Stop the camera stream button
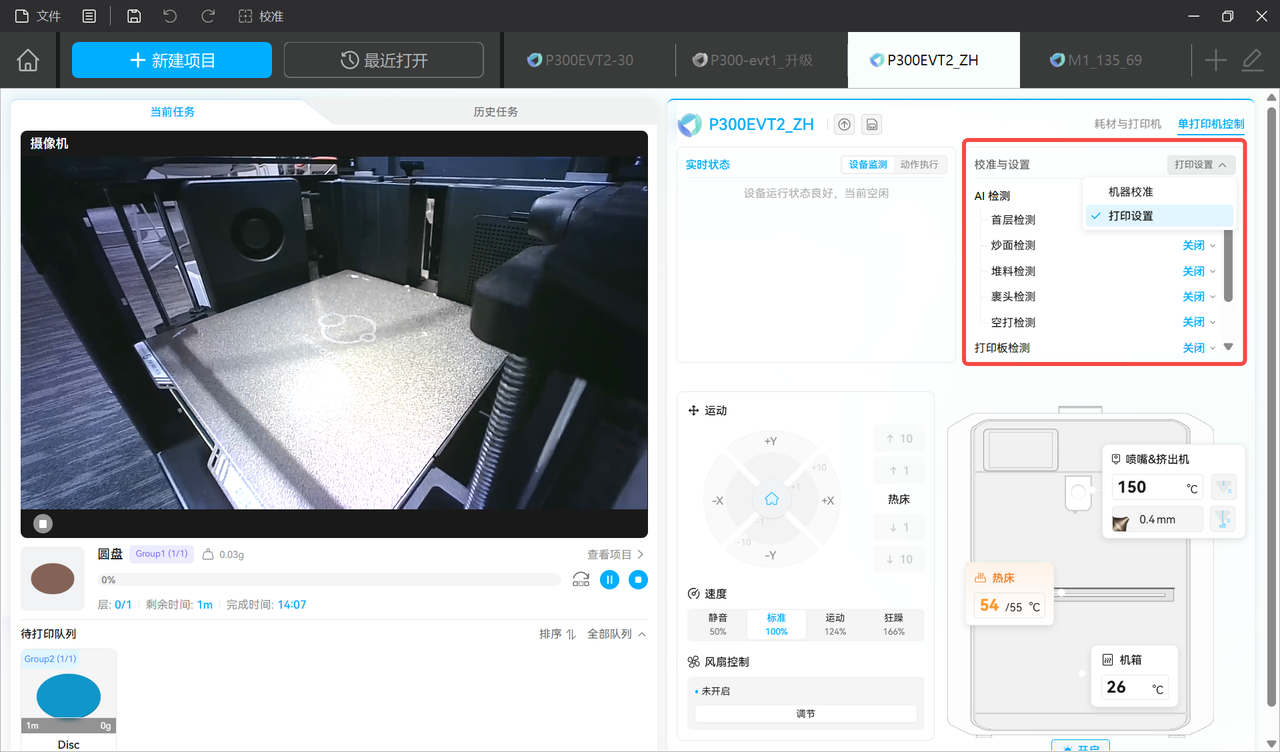Viewport: 1280px width, 752px height. tap(43, 523)
